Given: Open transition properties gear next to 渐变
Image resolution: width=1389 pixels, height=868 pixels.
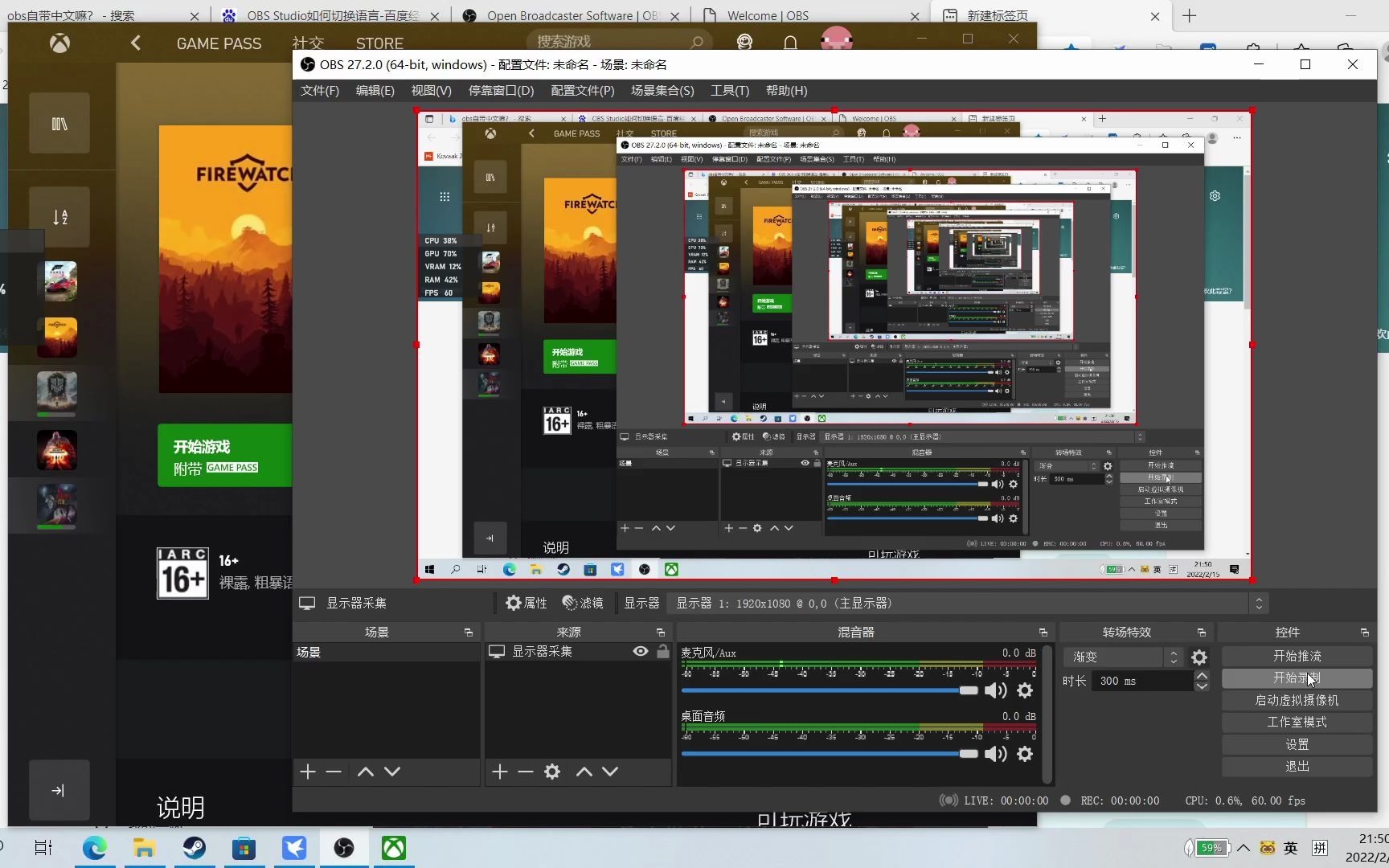Looking at the screenshot, I should tap(1199, 657).
